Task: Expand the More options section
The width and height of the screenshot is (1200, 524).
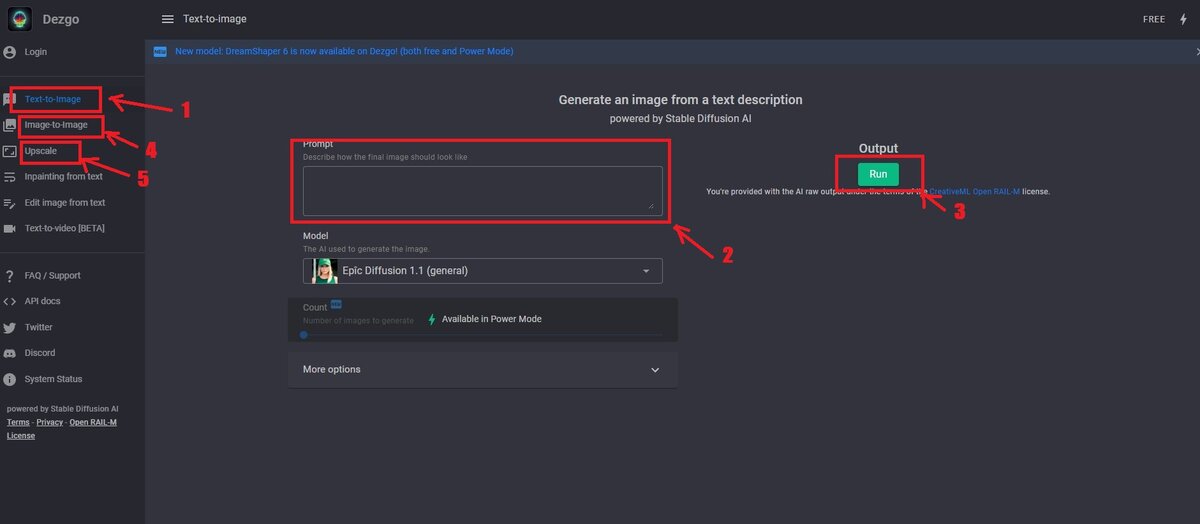Action: [x=483, y=370]
